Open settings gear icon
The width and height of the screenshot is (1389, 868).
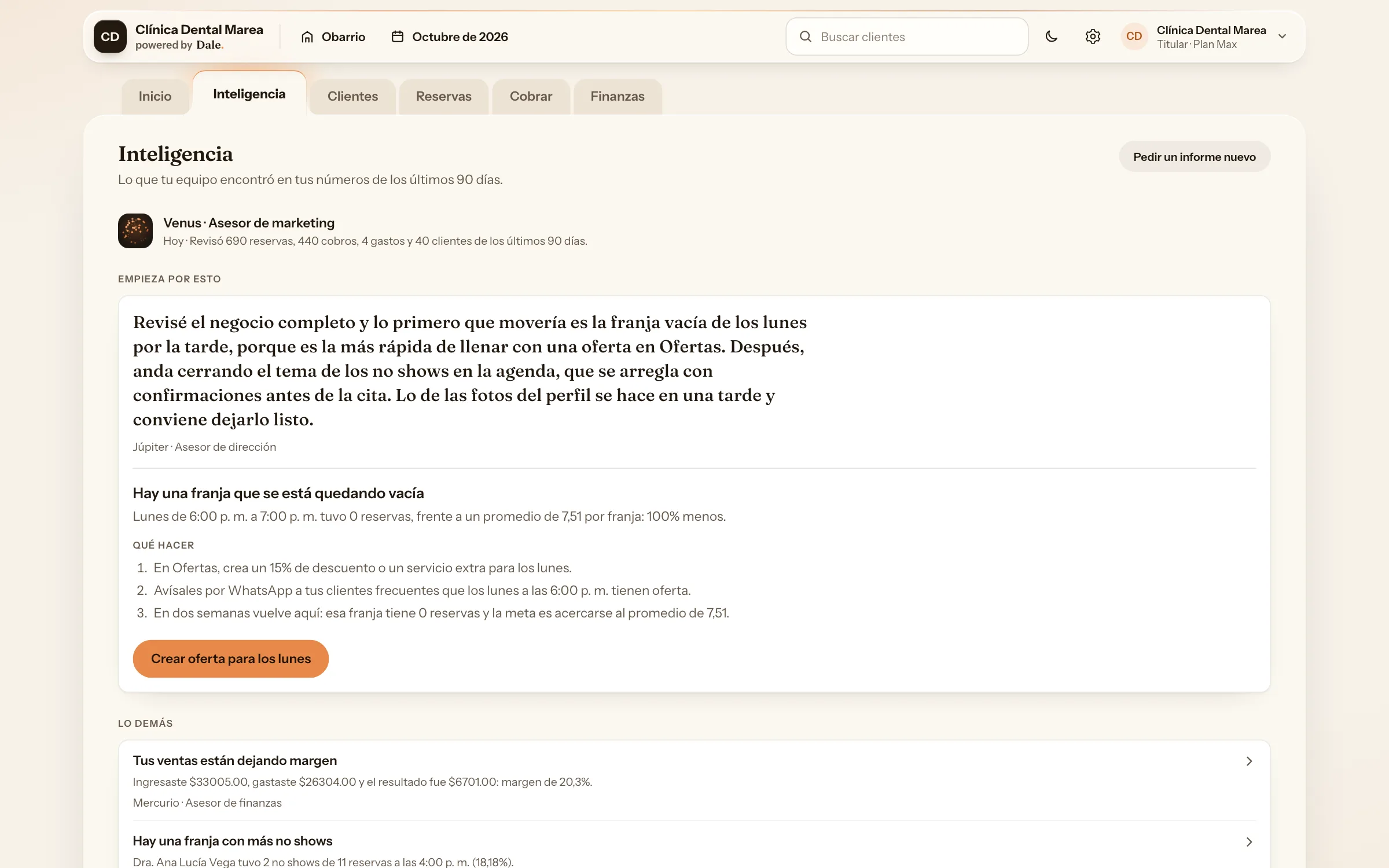click(1093, 36)
